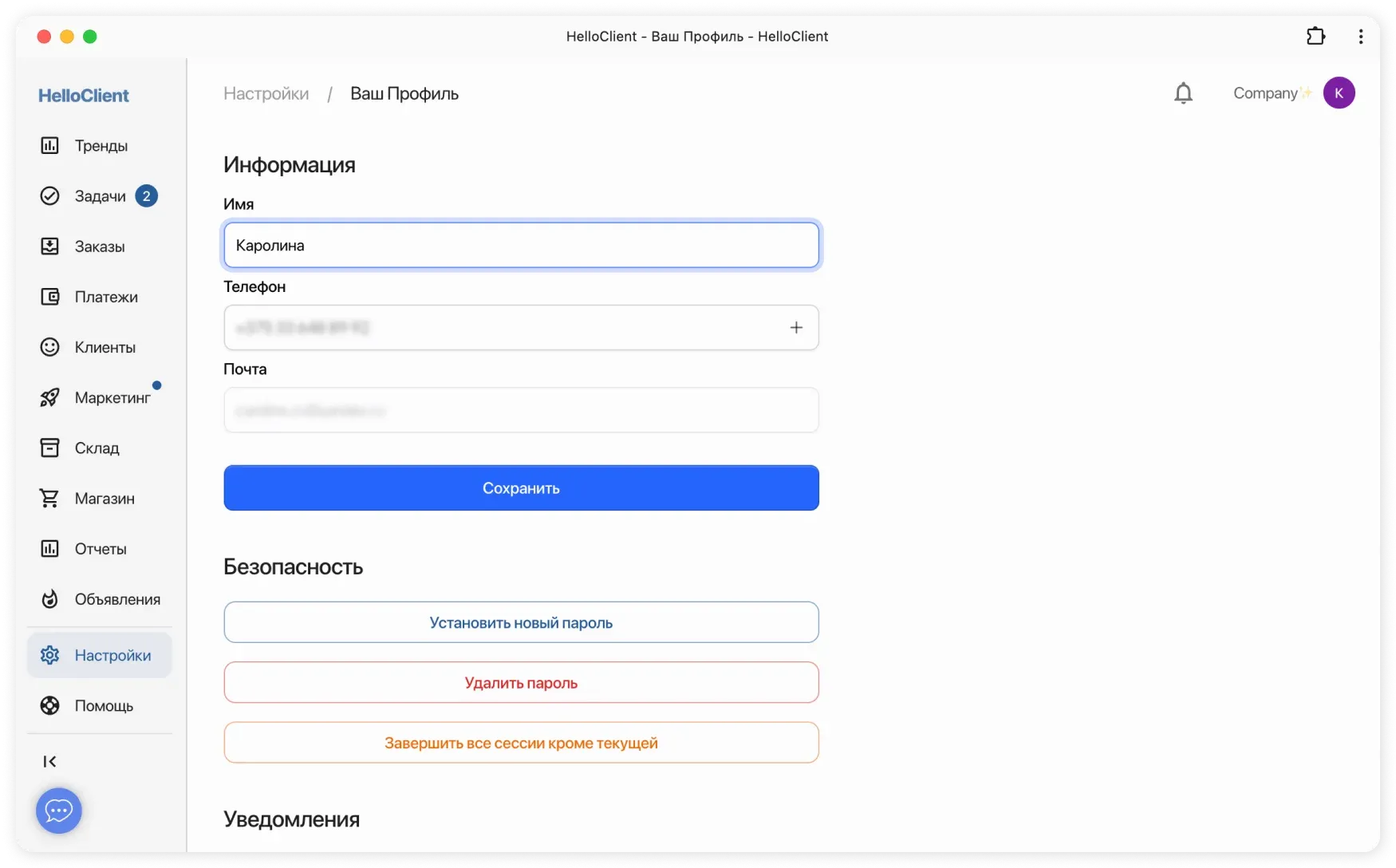Go to Задачи section

(x=100, y=196)
